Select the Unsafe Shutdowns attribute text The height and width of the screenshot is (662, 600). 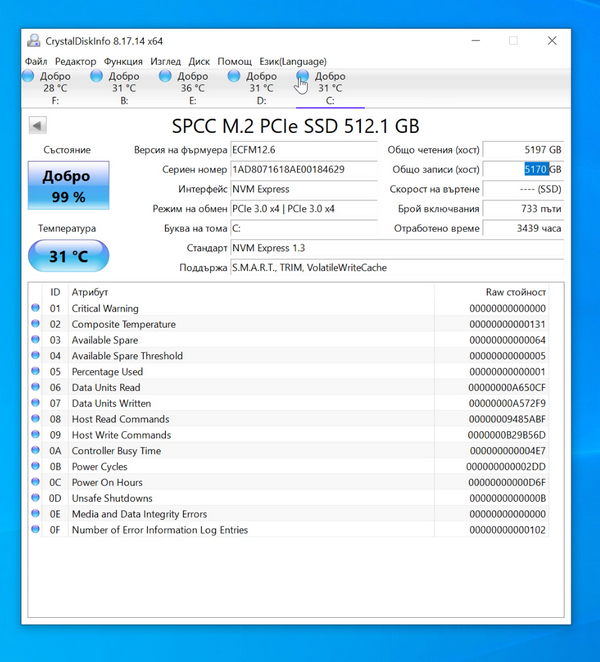(112, 498)
